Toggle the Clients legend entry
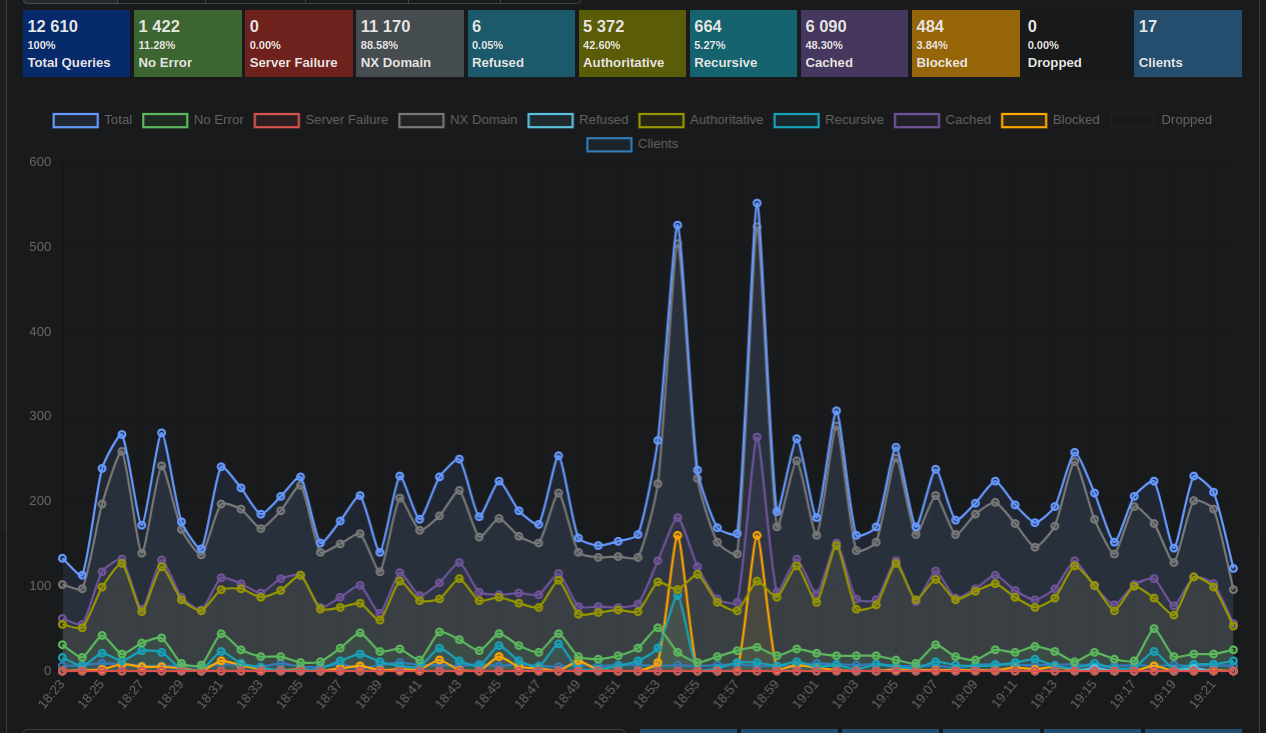Viewport: 1266px width, 733px height. pyautogui.click(x=632, y=144)
